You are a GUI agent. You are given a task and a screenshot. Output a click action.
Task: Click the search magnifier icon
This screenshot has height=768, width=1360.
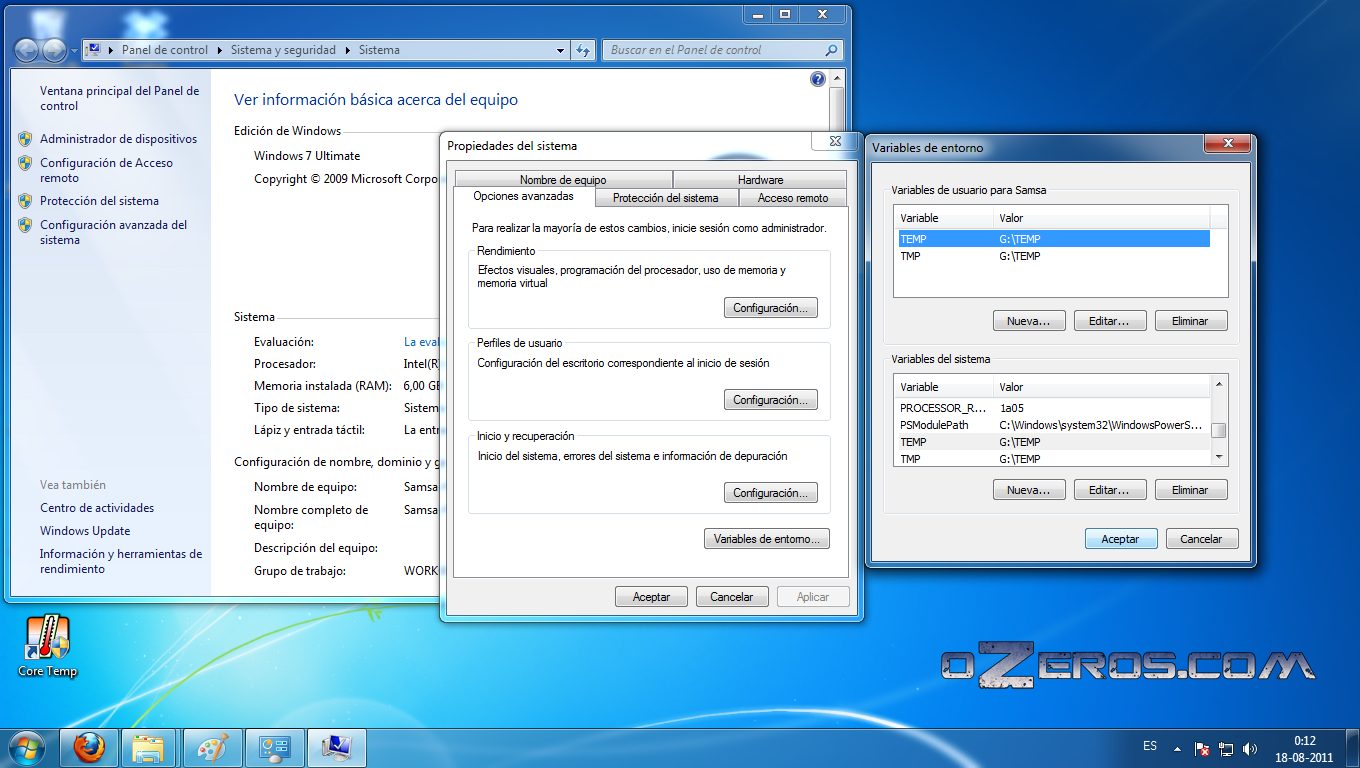coord(831,50)
